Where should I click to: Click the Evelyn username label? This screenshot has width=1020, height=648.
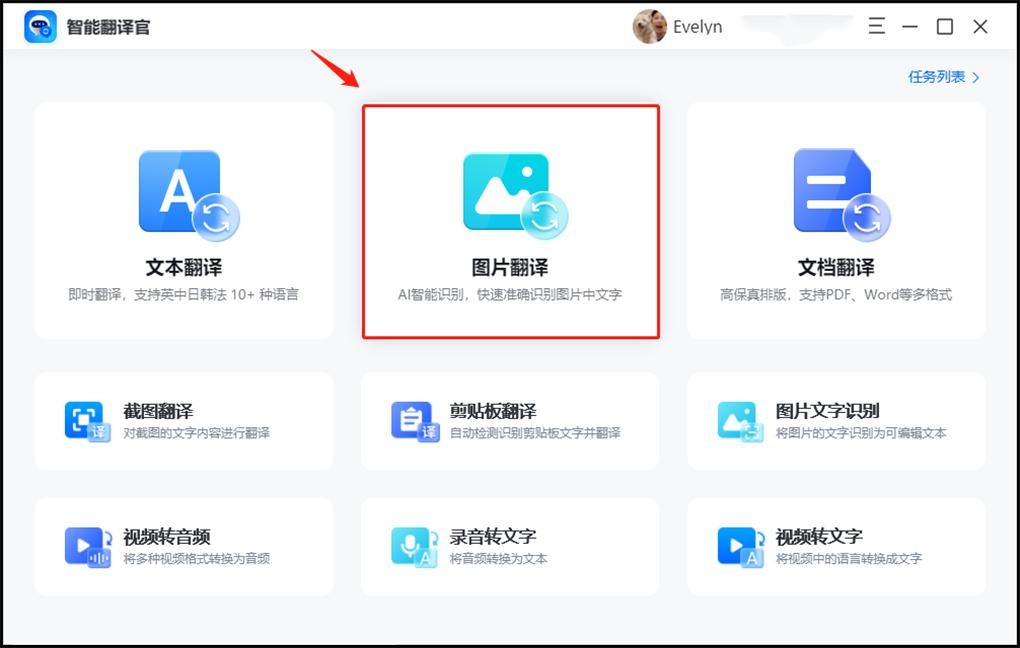[x=697, y=27]
